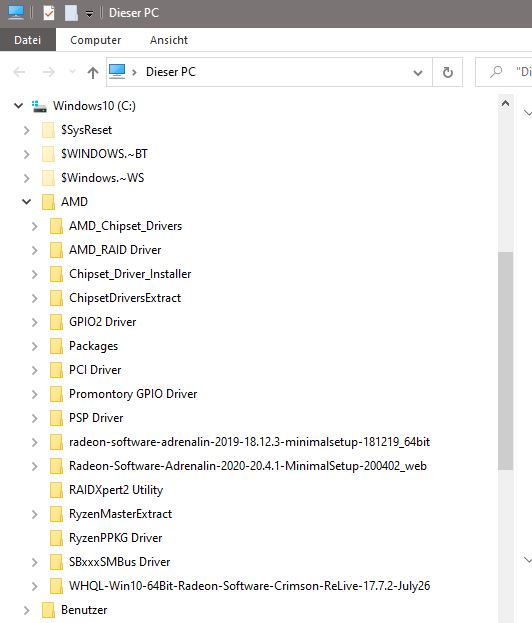Viewport: 532px width, 623px height.
Task: Open the Datei menu
Action: coord(27,40)
